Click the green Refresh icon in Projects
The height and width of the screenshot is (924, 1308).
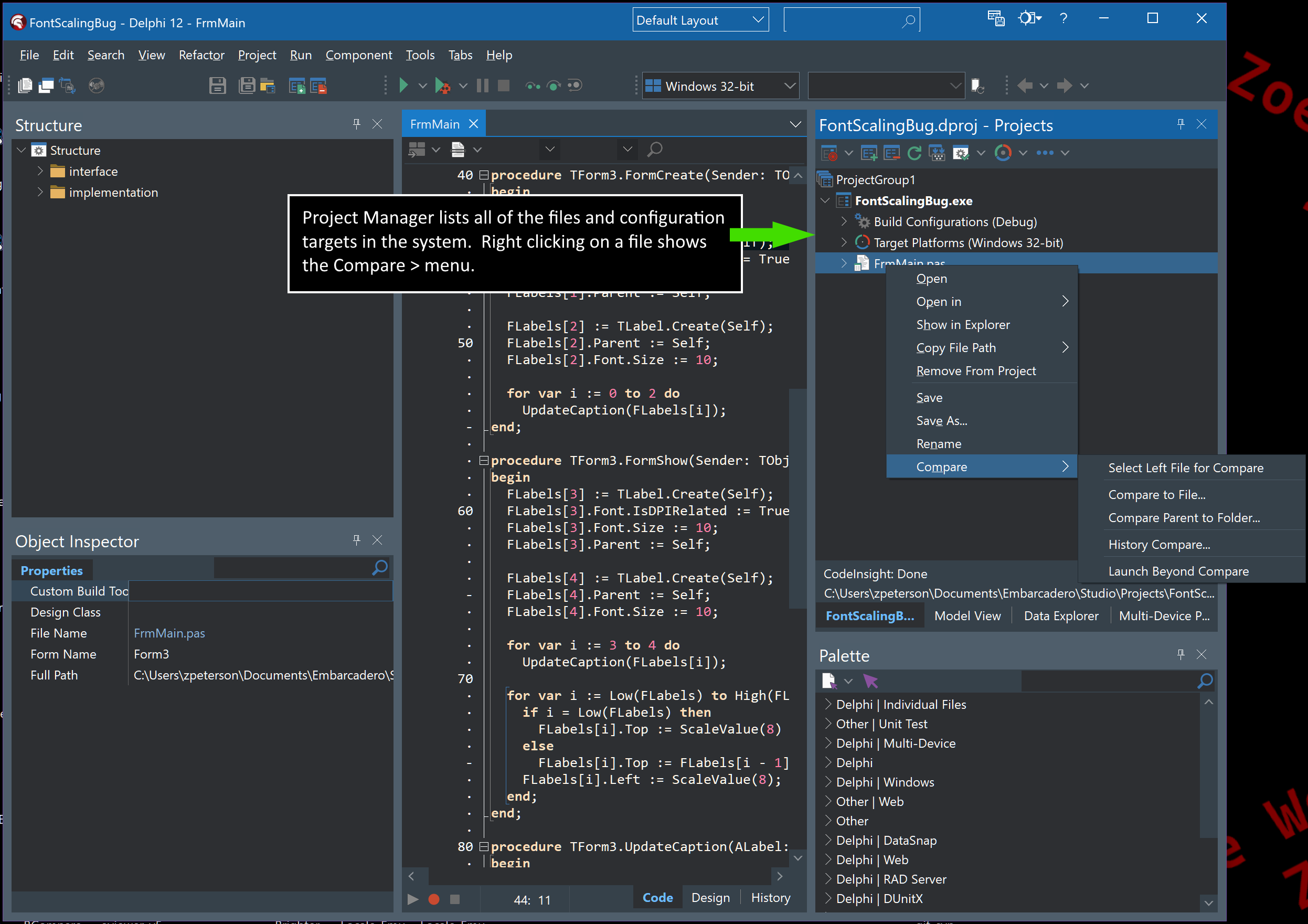coord(914,153)
